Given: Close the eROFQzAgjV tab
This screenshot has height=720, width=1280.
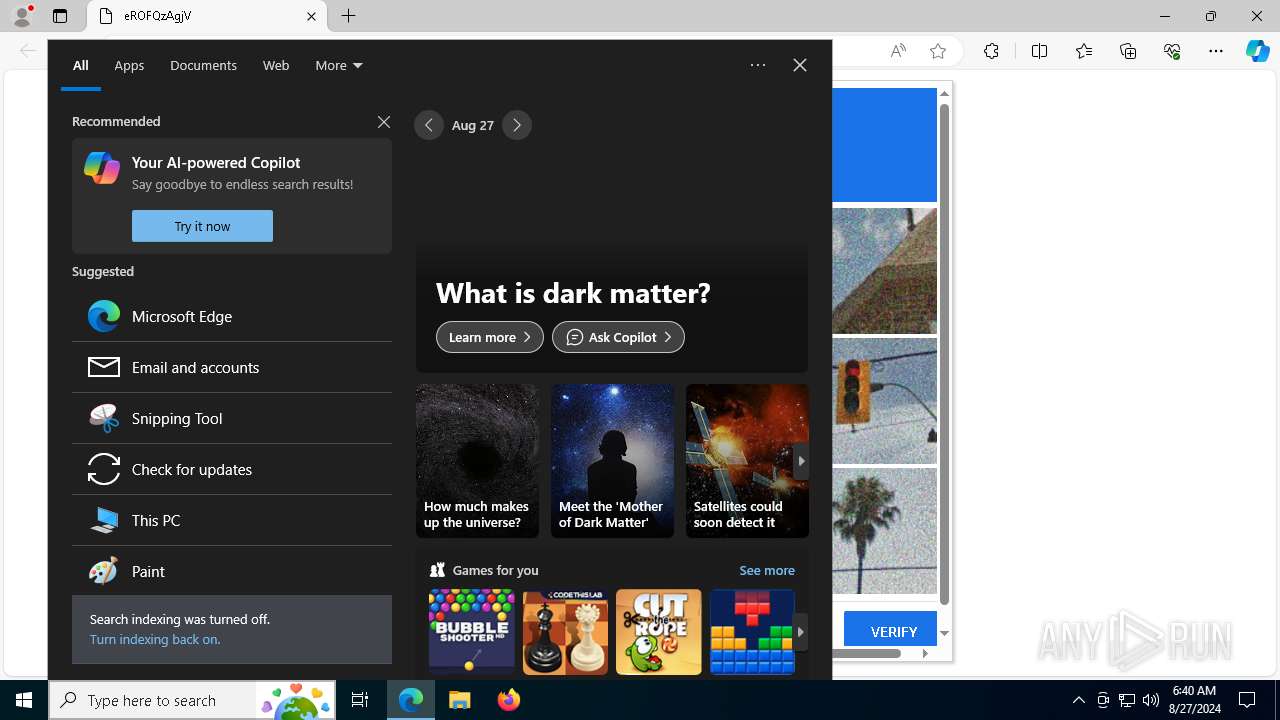Looking at the screenshot, I should click(311, 16).
